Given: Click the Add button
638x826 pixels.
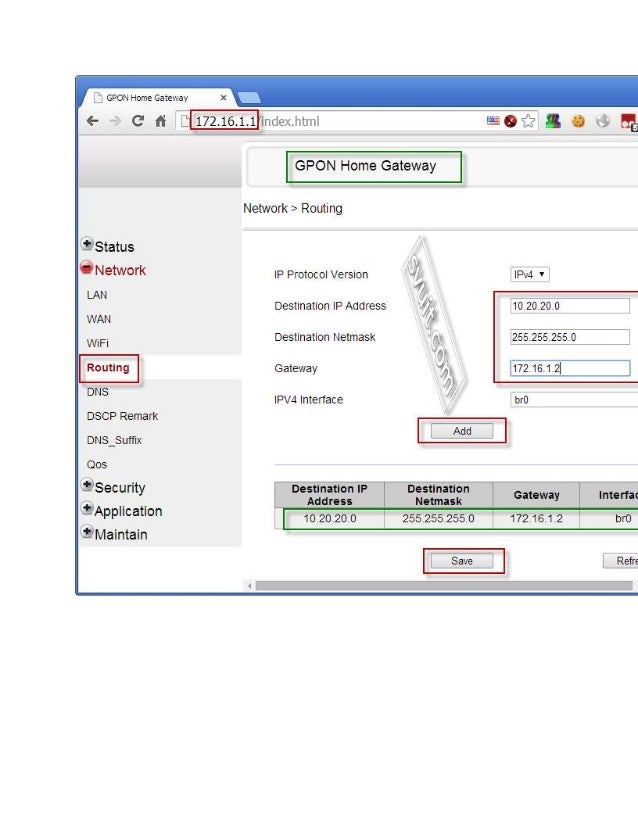Looking at the screenshot, I should point(462,431).
